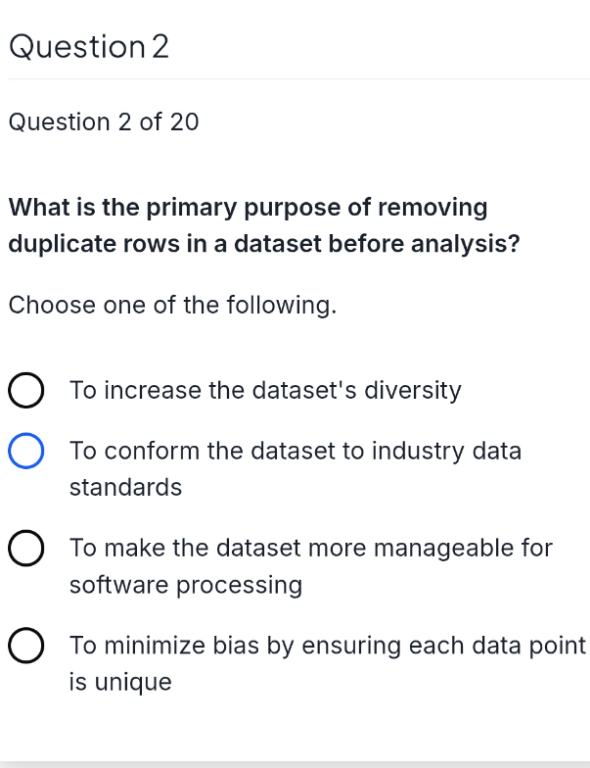Click the bold "What is the primary purpose of removing" line
The image size is (590, 768).
[x=248, y=207]
